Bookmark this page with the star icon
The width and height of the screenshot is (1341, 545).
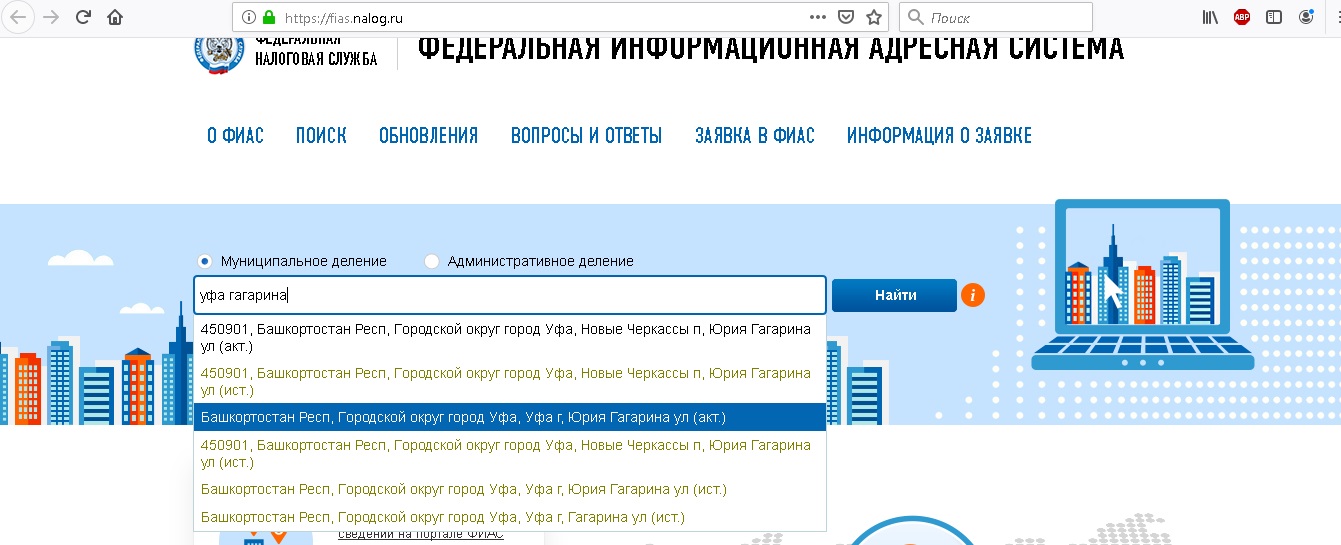(x=874, y=17)
